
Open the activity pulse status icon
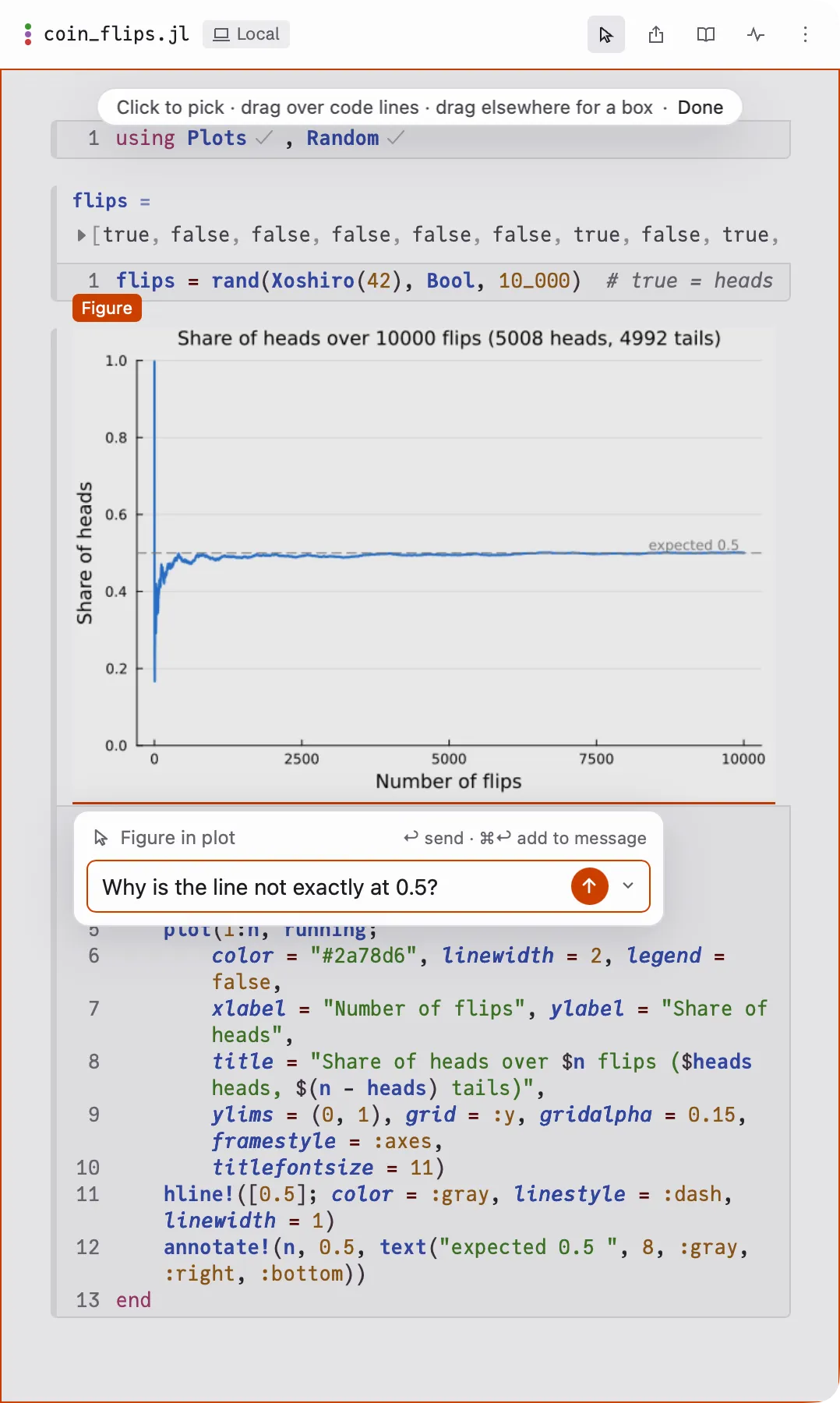point(756,34)
